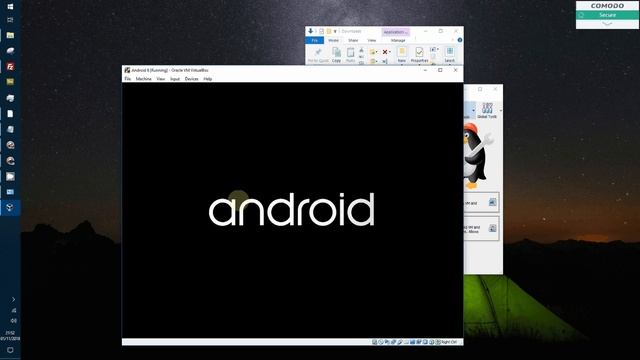Image resolution: width=640 pixels, height=360 pixels.
Task: Select the Application Tools contextual tab
Action: [x=395, y=32]
